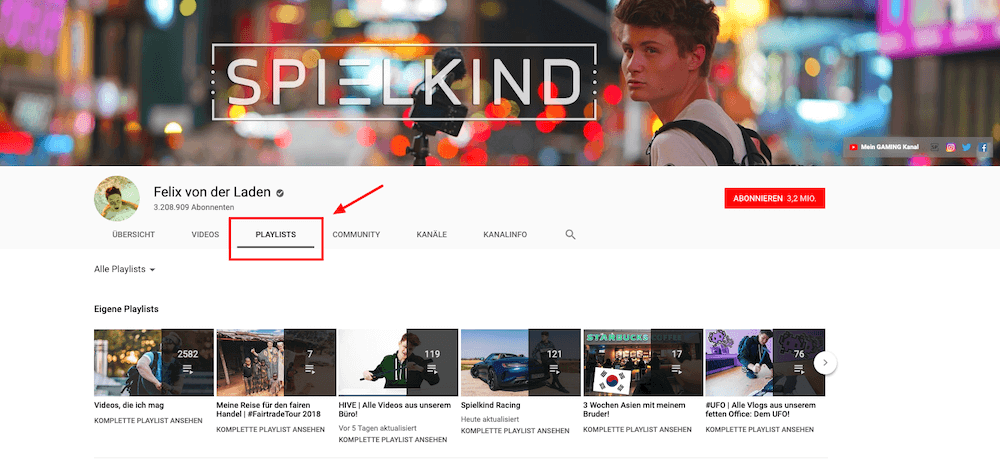Open the Spielkind Racing playlist thumbnail
This screenshot has height=465, width=1000.
click(520, 363)
